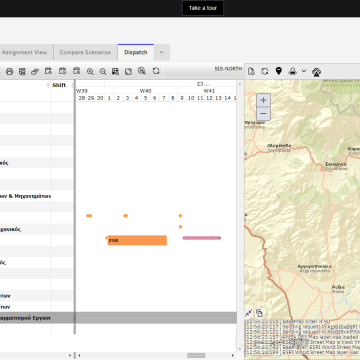Select the row ending in & Μηχανημάτων
The width and height of the screenshot is (360, 360).
[x=118, y=196]
